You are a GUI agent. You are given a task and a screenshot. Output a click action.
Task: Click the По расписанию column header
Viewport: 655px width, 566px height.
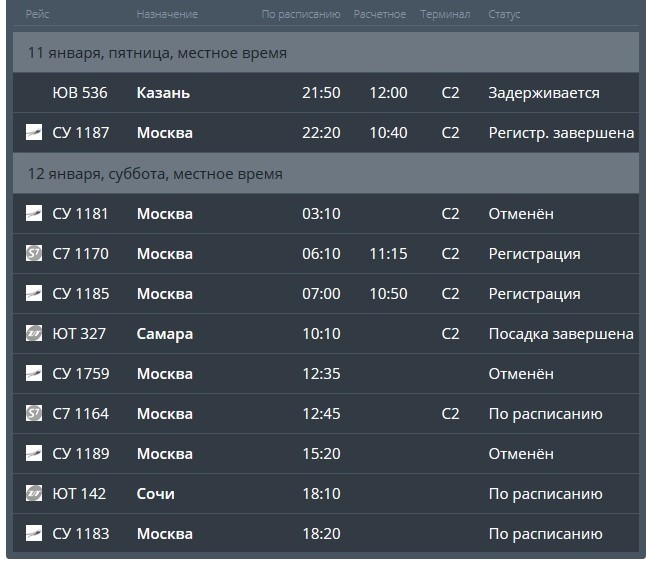[301, 14]
